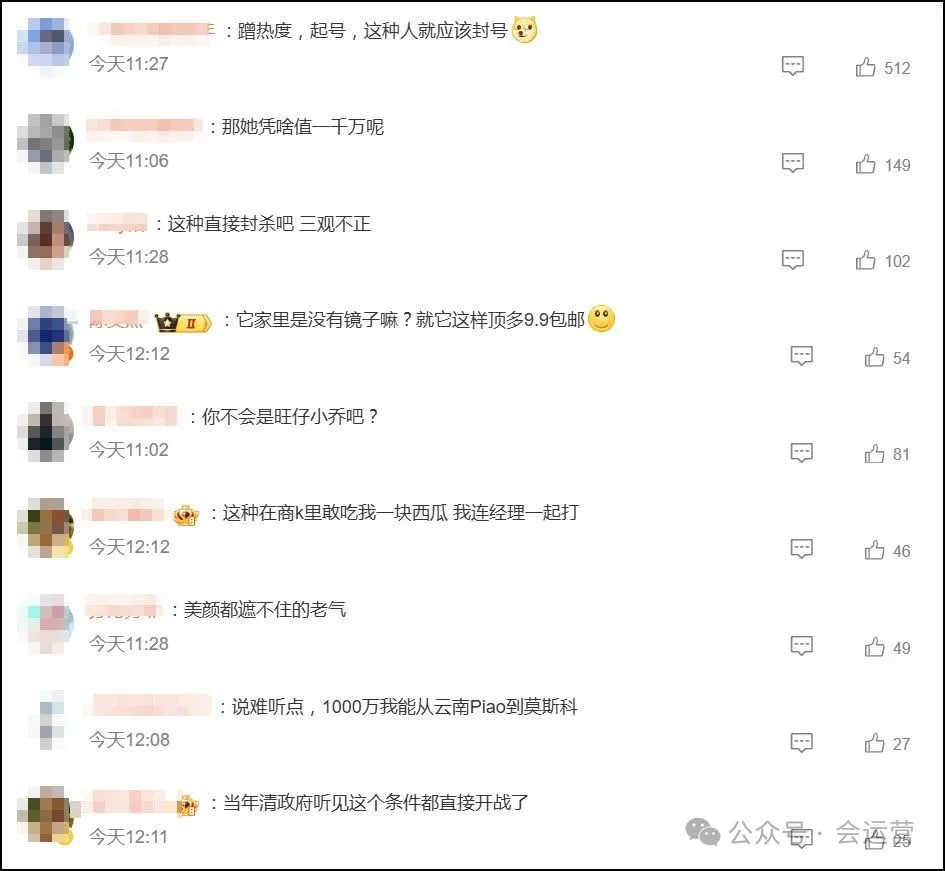Open reply icon for 那她凭啥值一千万呢 comment
This screenshot has width=945, height=871.
pos(793,163)
